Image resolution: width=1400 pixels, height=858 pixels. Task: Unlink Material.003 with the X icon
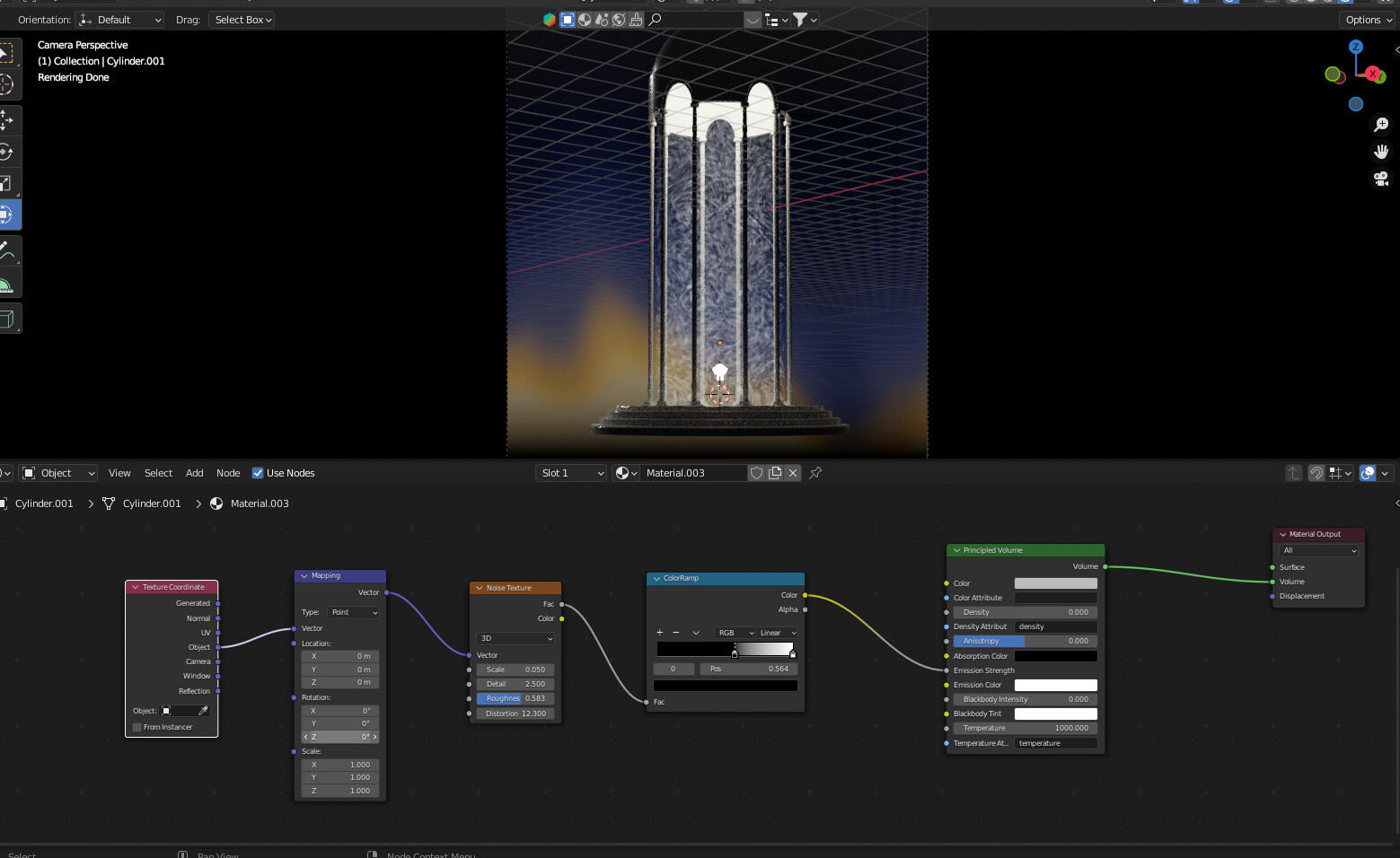point(793,473)
